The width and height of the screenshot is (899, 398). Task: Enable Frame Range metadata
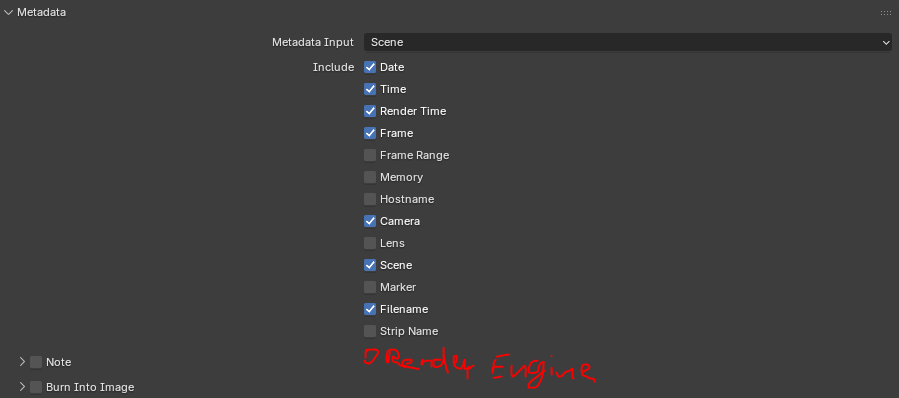(x=370, y=155)
